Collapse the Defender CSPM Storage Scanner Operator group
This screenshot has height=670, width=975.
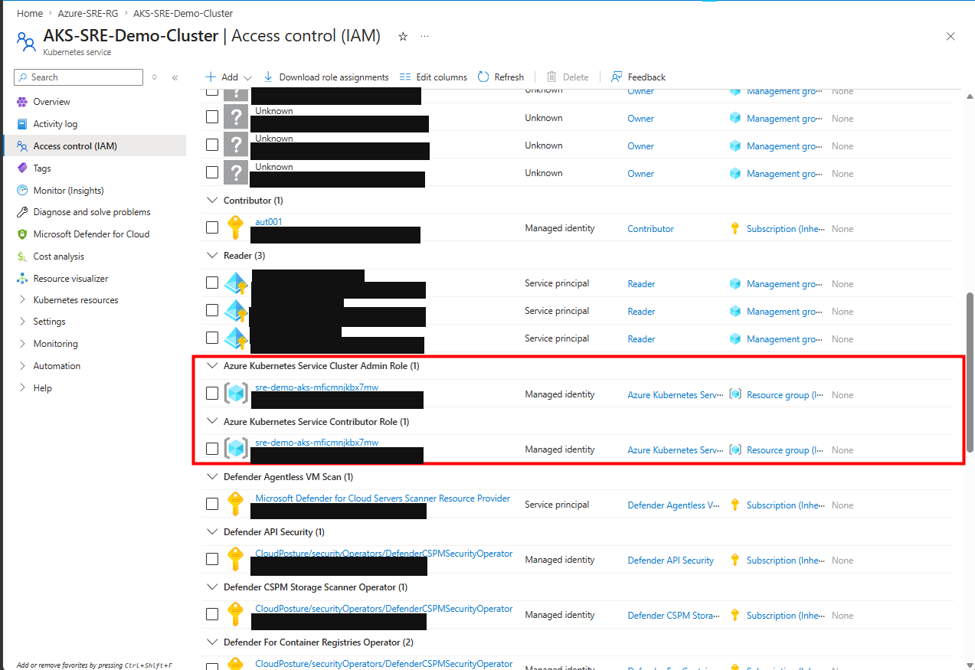(212, 587)
